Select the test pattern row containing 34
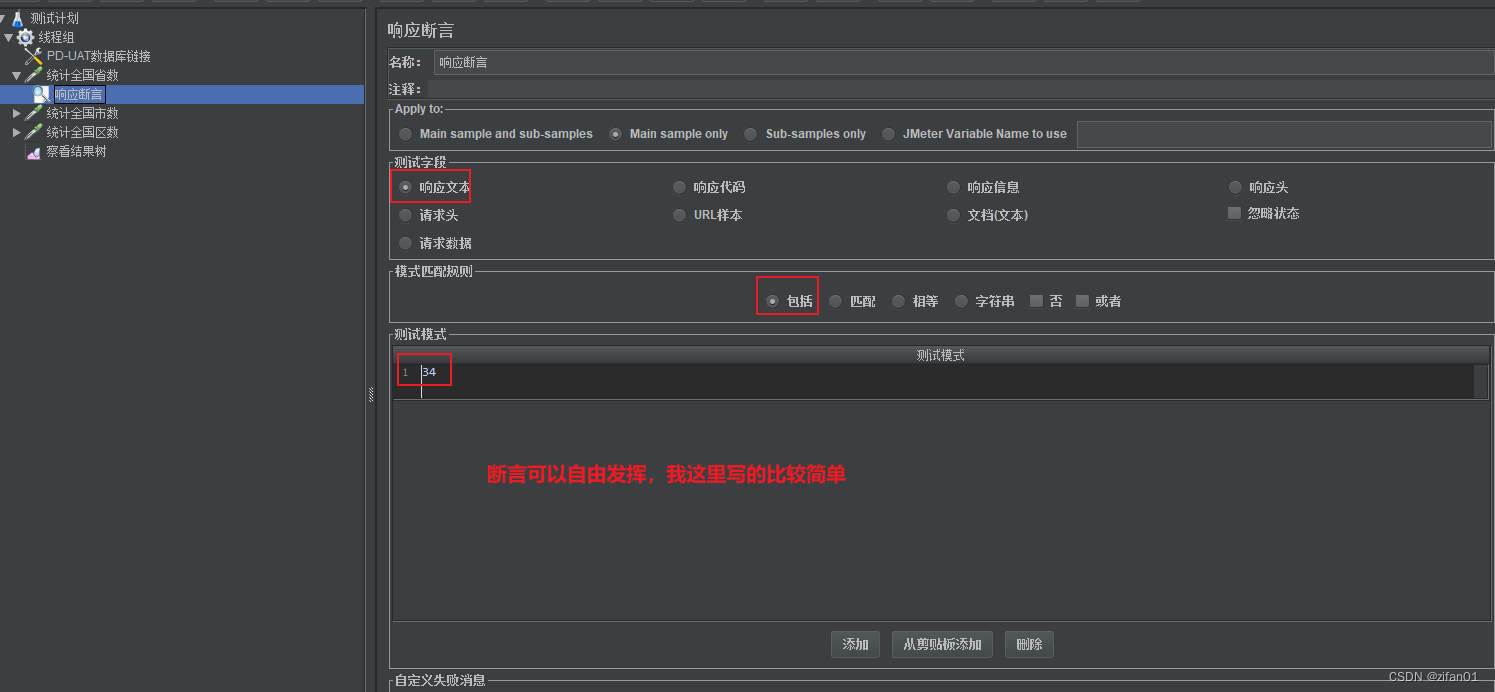1495x692 pixels. pos(430,371)
